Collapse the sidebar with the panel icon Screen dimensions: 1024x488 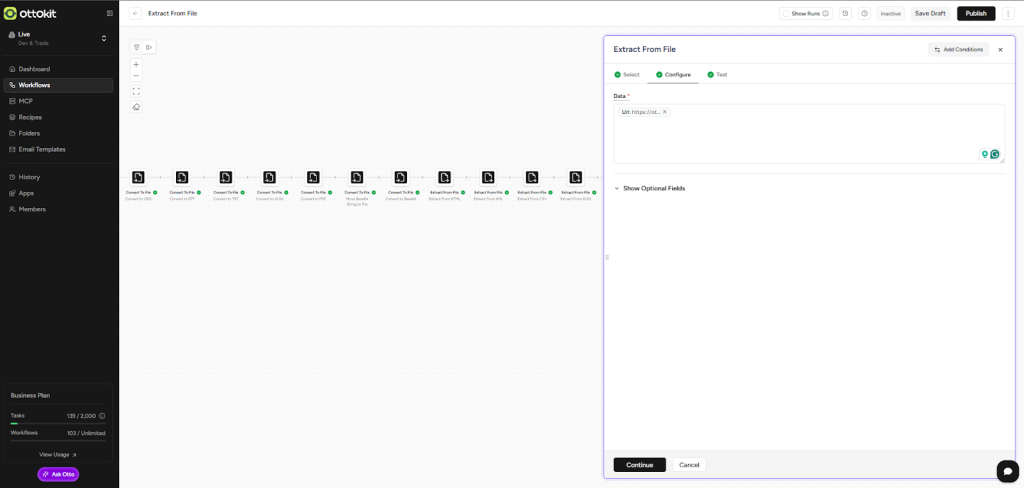[x=110, y=13]
